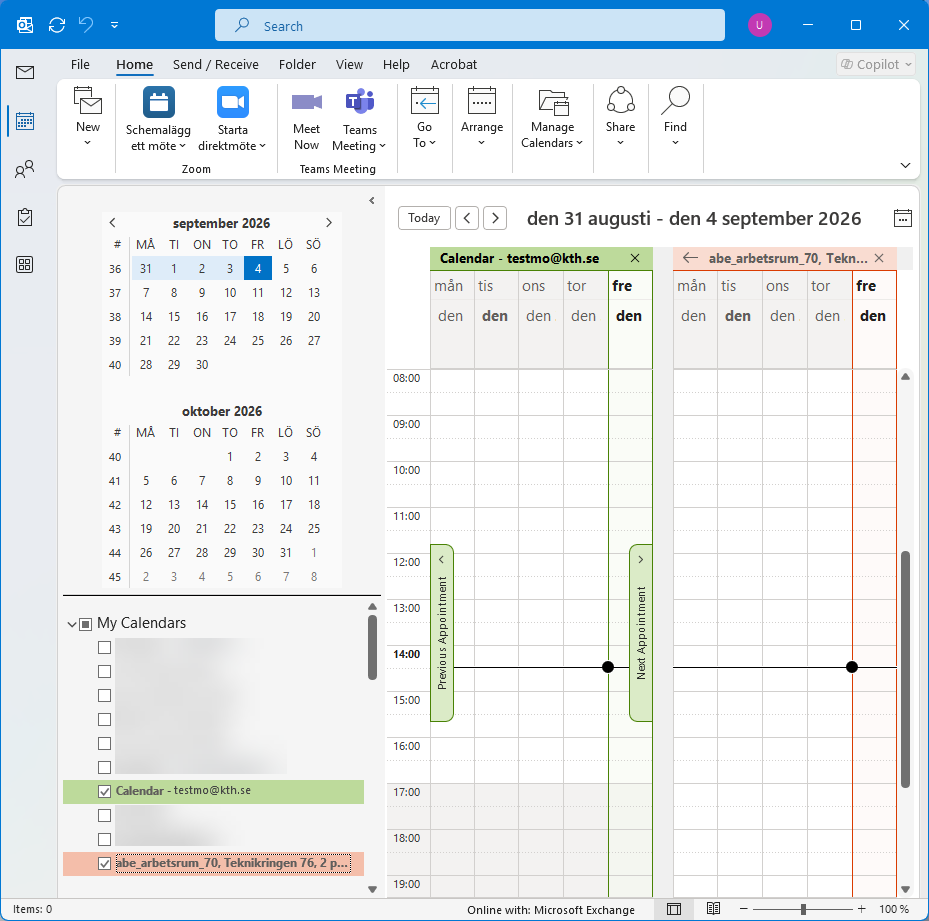Click Share calendar icon

[x=620, y=100]
